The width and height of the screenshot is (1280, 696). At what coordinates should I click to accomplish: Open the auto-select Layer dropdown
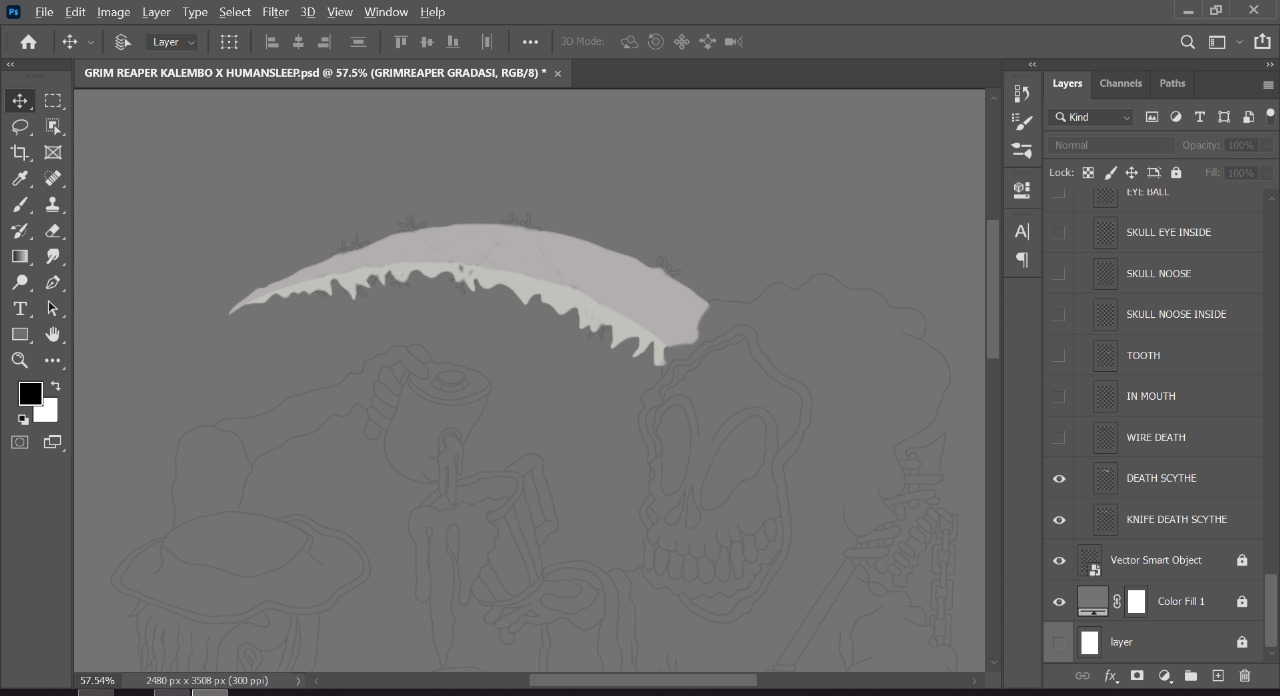[x=173, y=42]
